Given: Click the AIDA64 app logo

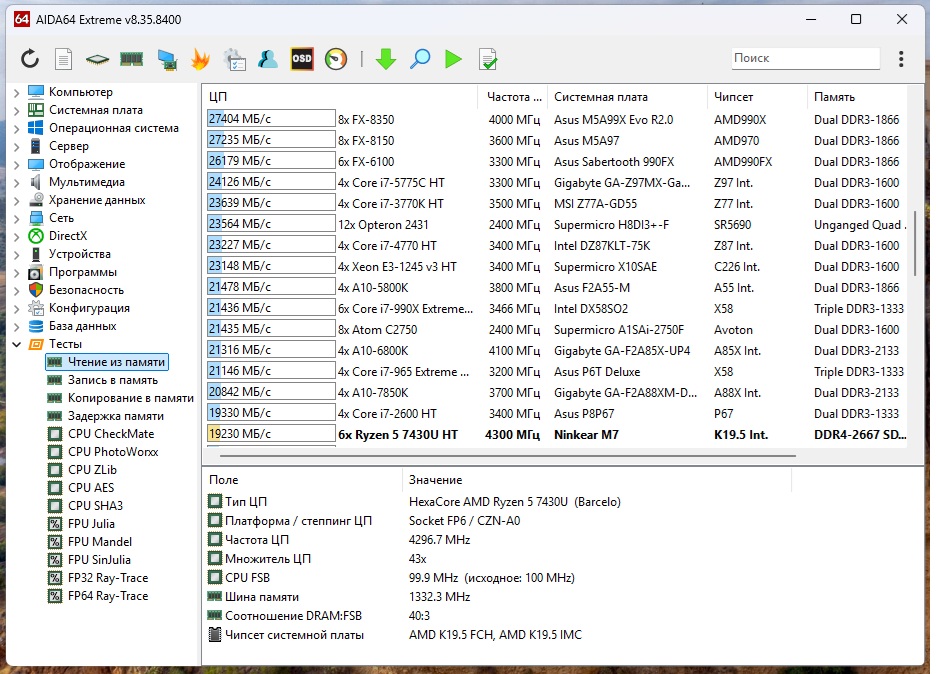Looking at the screenshot, I should click(21, 19).
